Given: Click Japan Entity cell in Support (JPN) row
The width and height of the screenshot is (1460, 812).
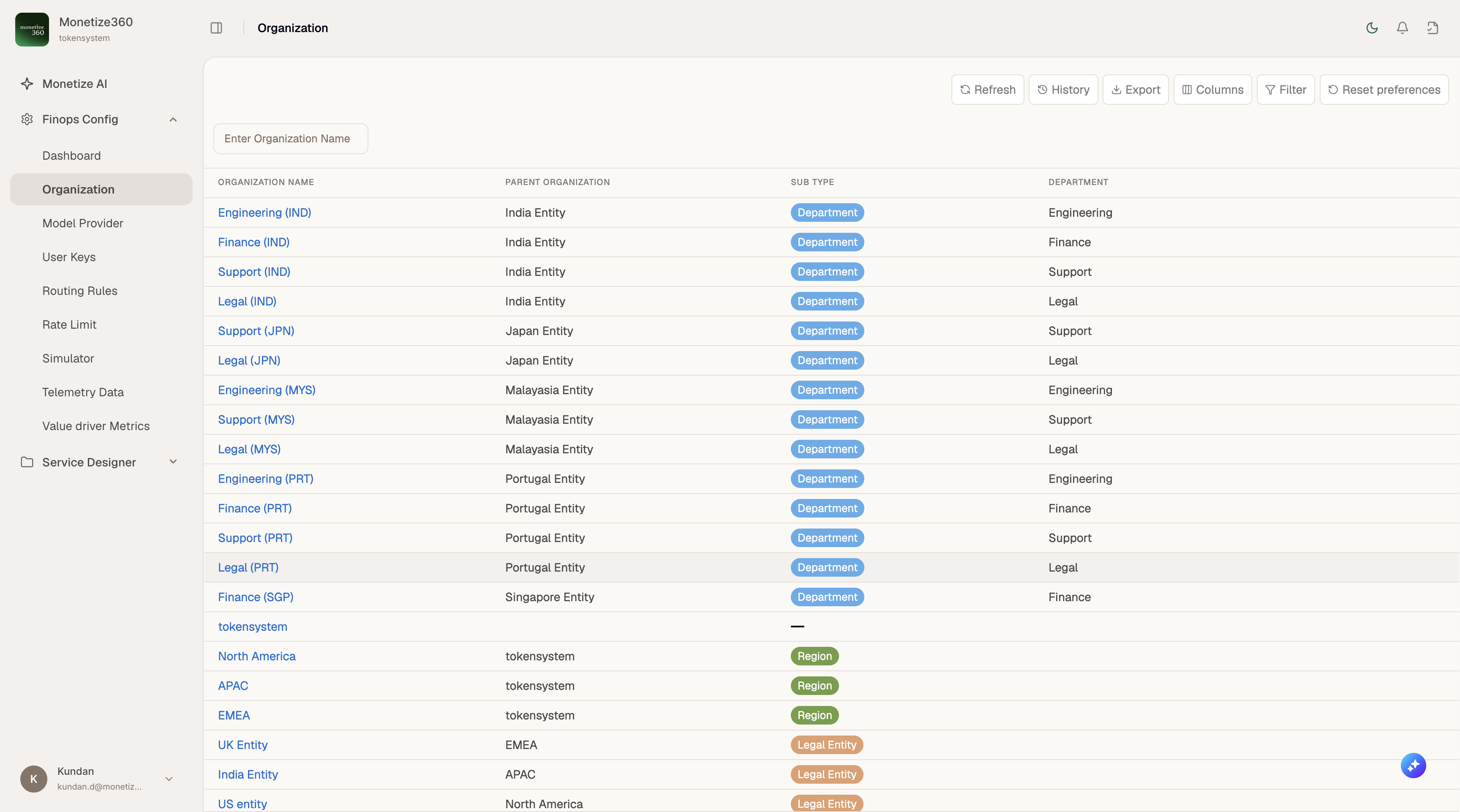Looking at the screenshot, I should point(539,331).
